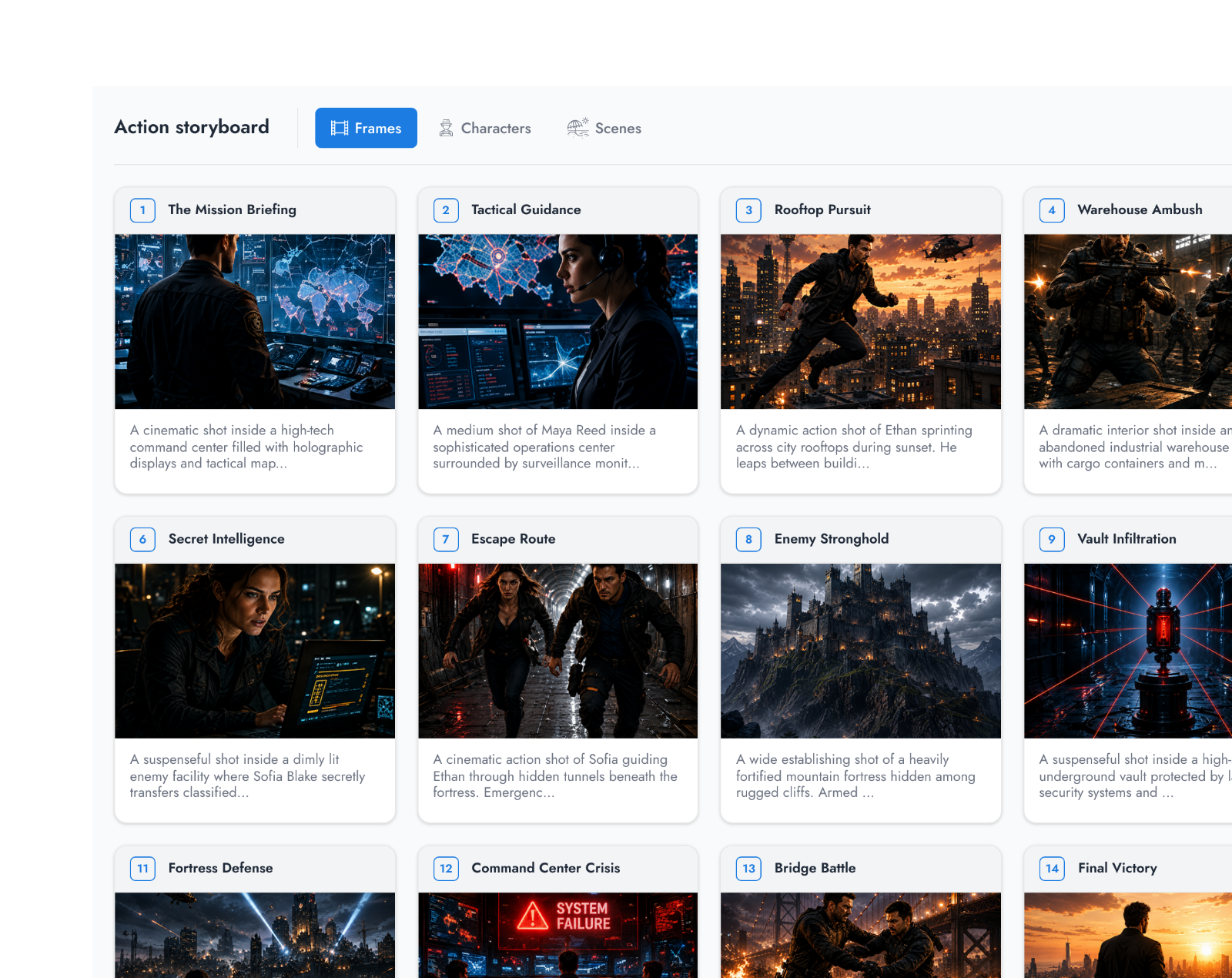This screenshot has width=1232, height=978.
Task: Open the Command Center Crisis image
Action: 558,935
